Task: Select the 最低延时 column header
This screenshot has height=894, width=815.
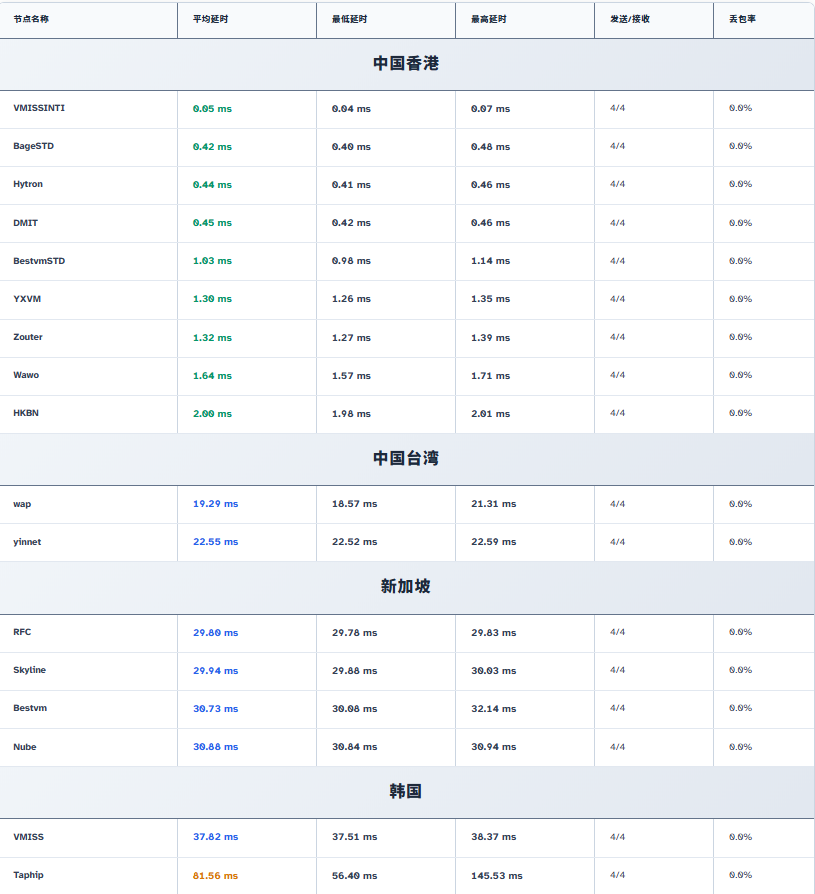Action: (x=349, y=19)
